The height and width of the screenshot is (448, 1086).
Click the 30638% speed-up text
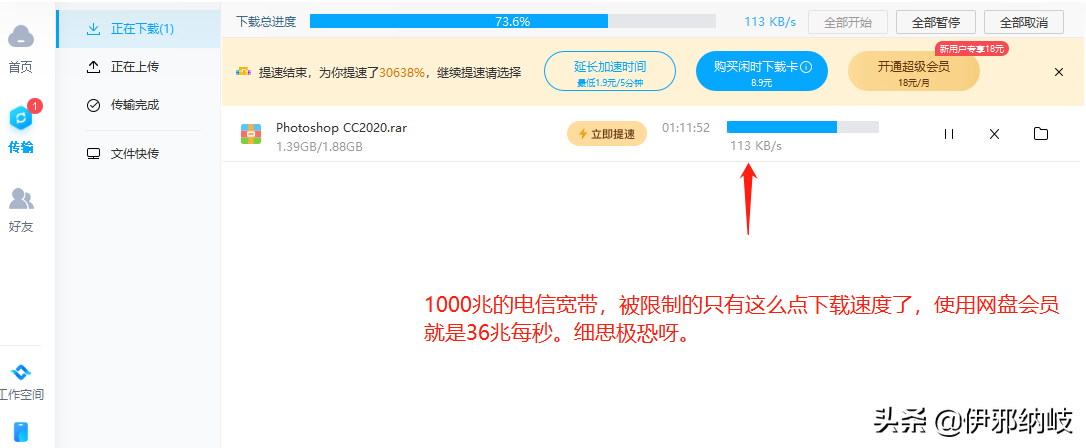(x=402, y=72)
